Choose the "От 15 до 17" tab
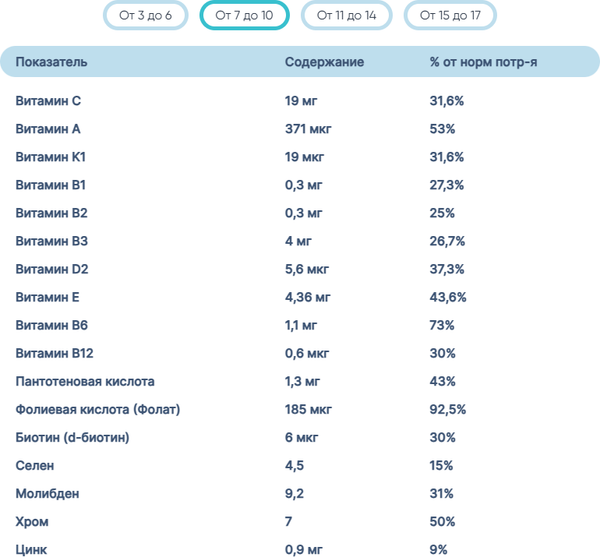This screenshot has height=557, width=600. point(450,16)
